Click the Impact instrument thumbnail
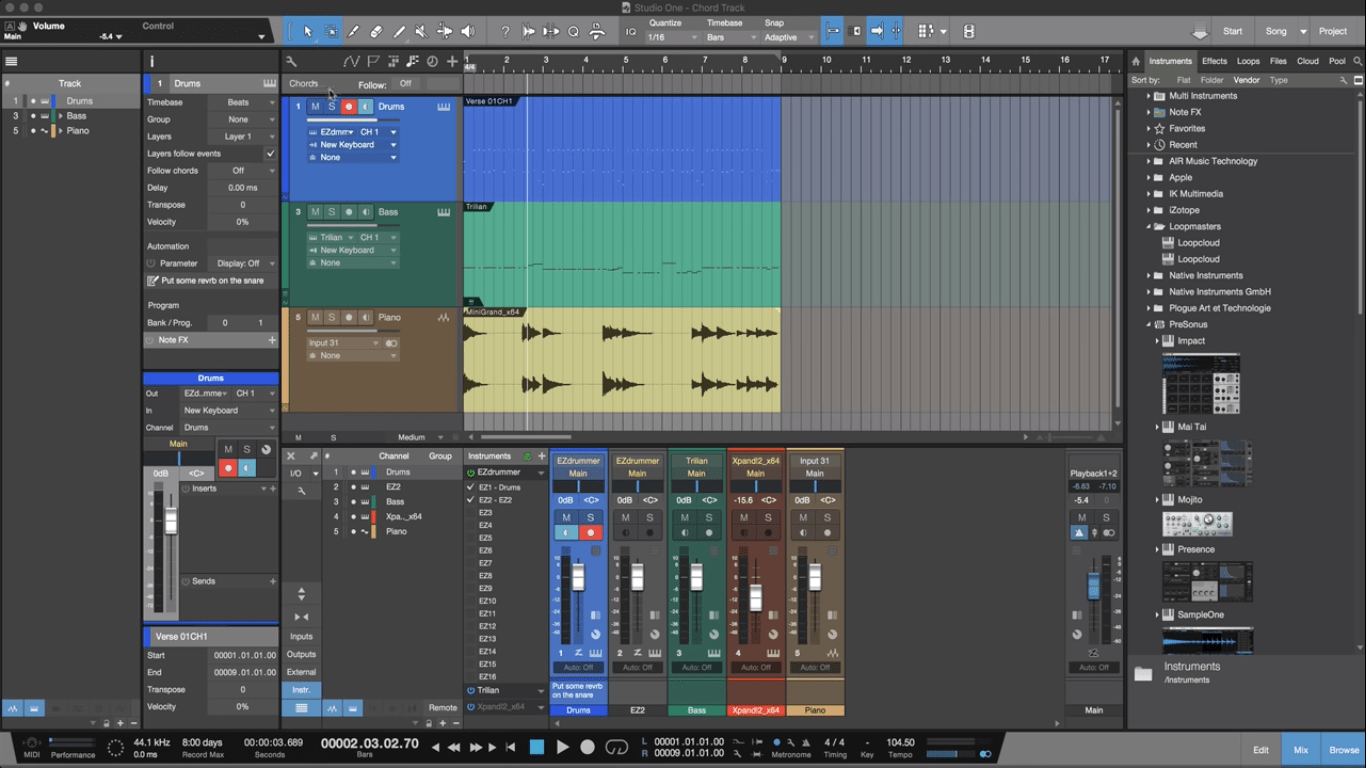This screenshot has height=768, width=1366. point(1200,385)
